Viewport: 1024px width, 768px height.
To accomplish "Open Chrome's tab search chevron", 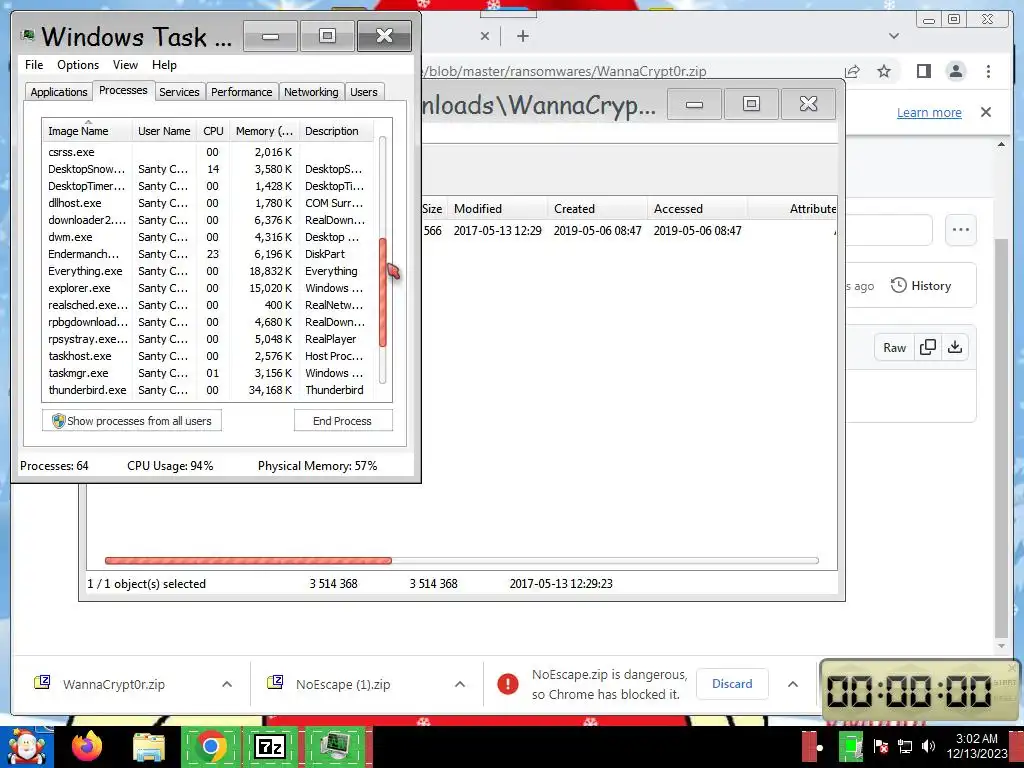I will (894, 36).
